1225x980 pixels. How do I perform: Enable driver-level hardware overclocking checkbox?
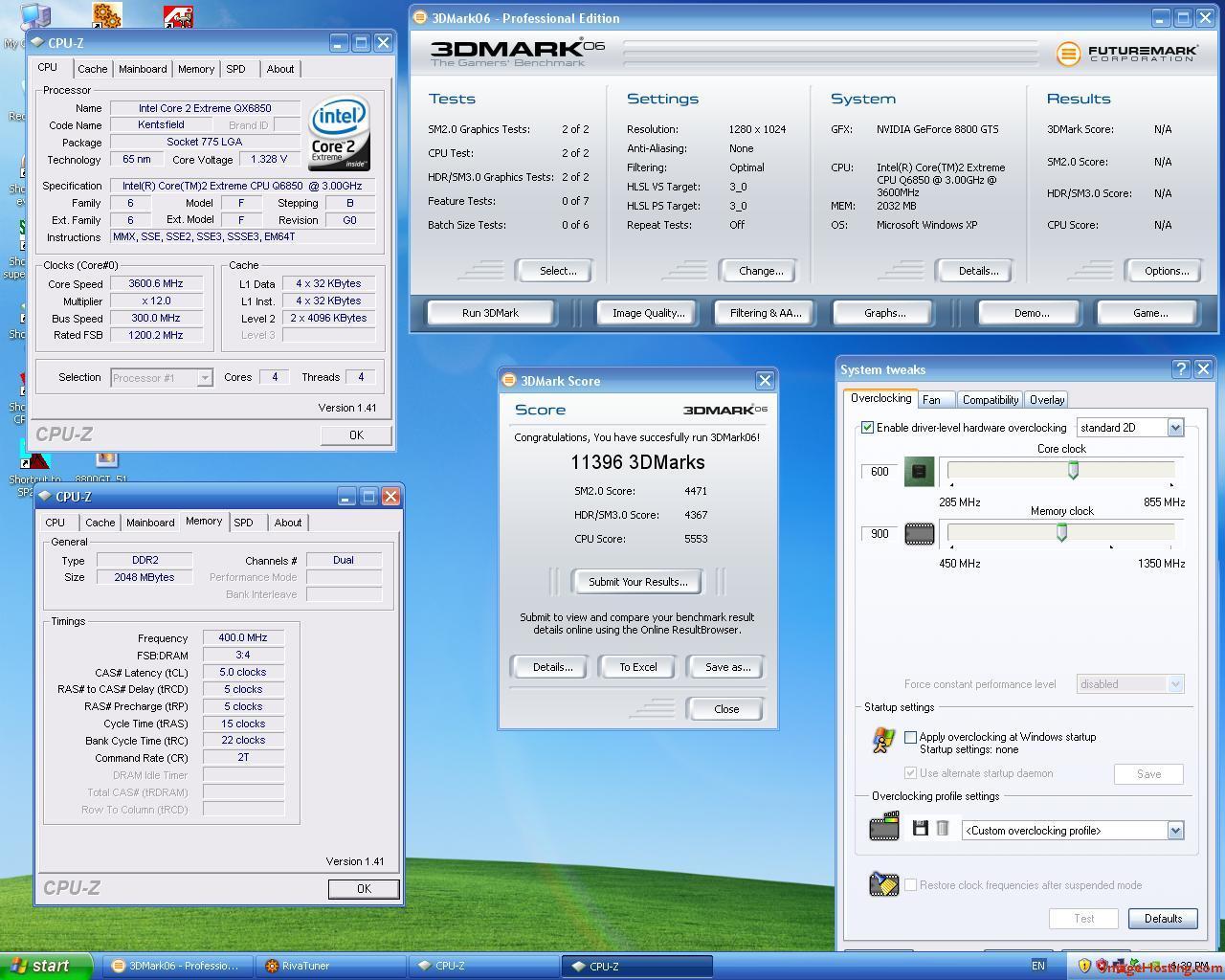pyautogui.click(x=867, y=428)
